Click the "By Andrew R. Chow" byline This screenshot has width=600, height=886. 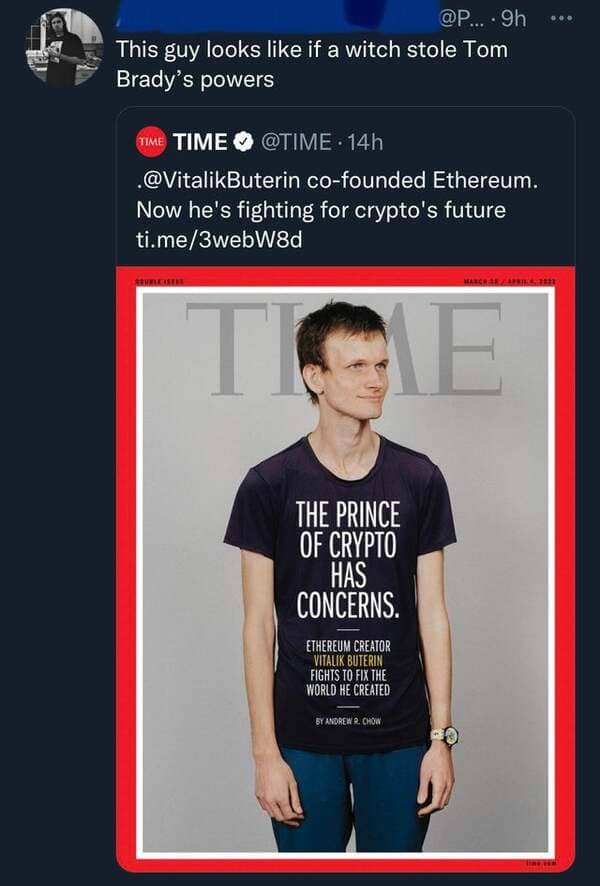pos(348,722)
